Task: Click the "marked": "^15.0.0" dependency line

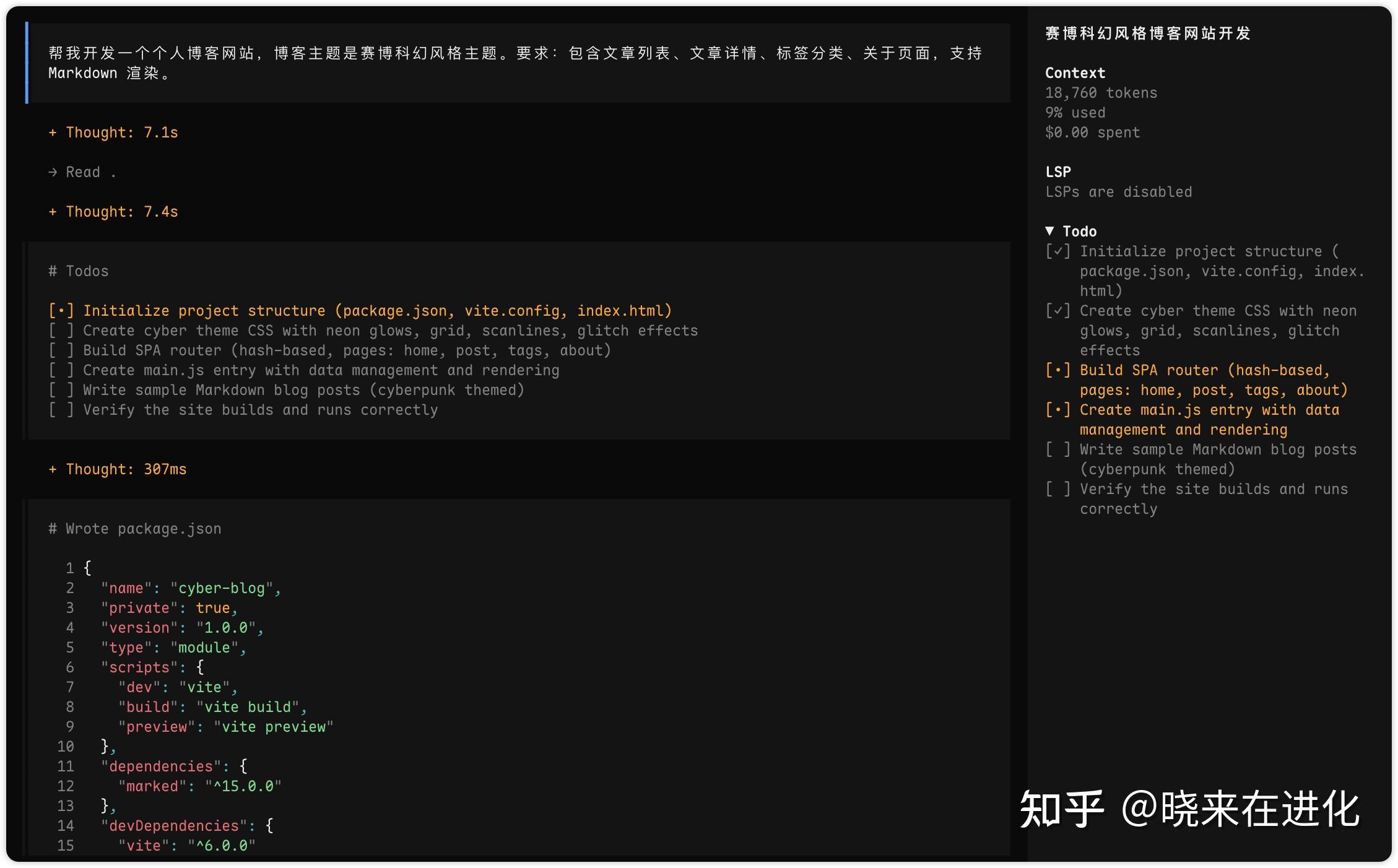Action: pos(199,786)
